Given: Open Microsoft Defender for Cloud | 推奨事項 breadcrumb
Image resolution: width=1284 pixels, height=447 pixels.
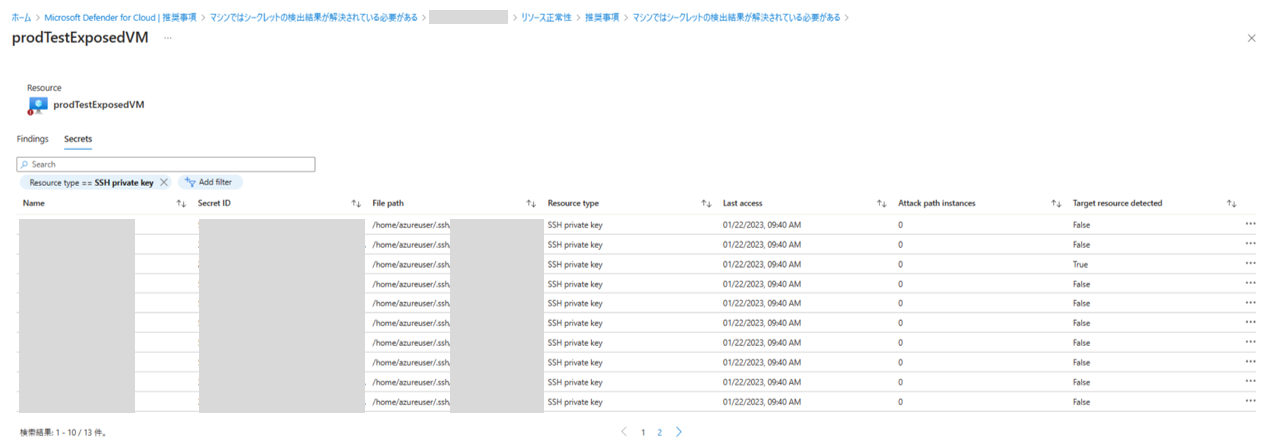Looking at the screenshot, I should click(120, 17).
